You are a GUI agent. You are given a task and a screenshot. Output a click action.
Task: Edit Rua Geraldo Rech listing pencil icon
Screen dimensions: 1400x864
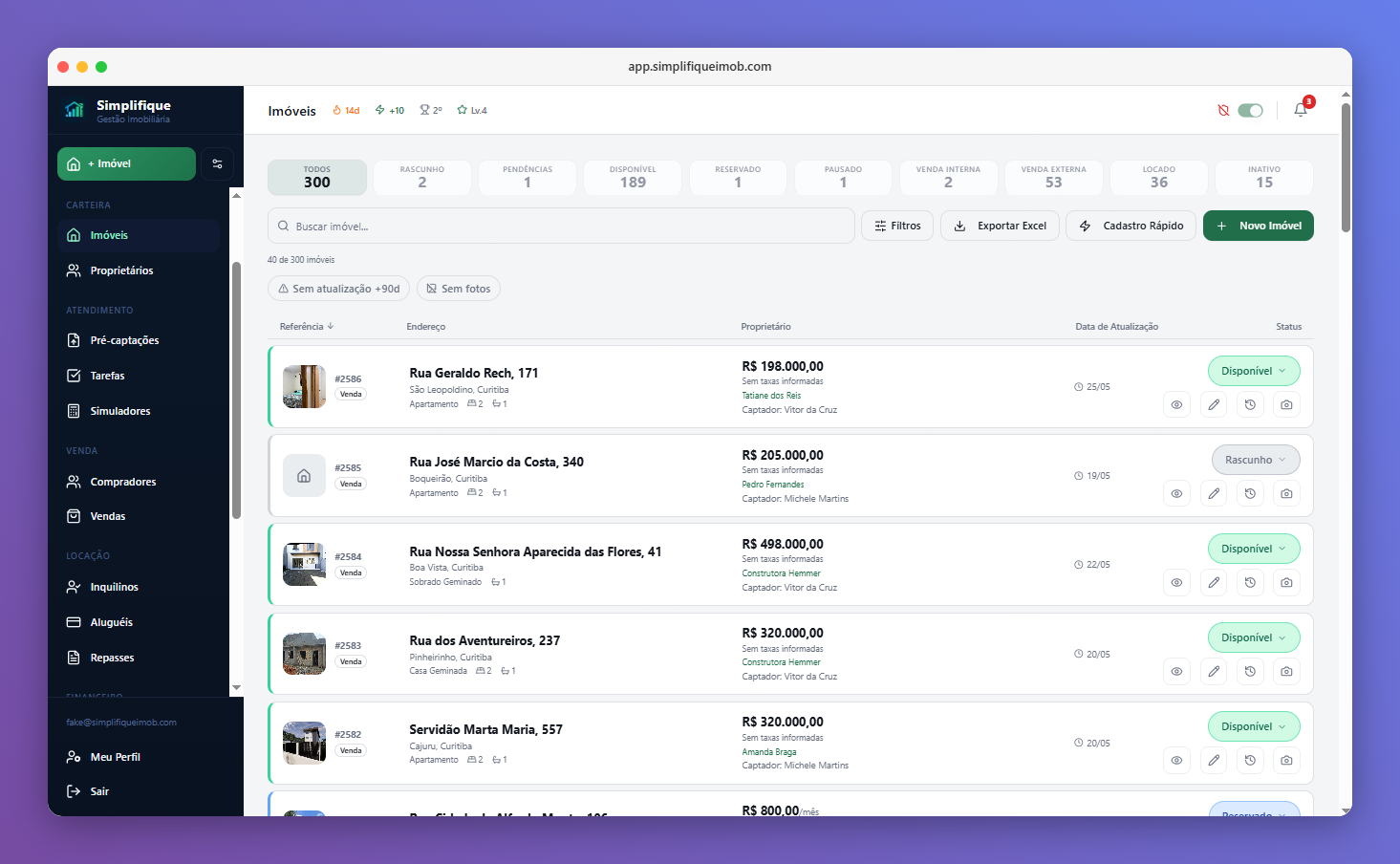pyautogui.click(x=1214, y=404)
